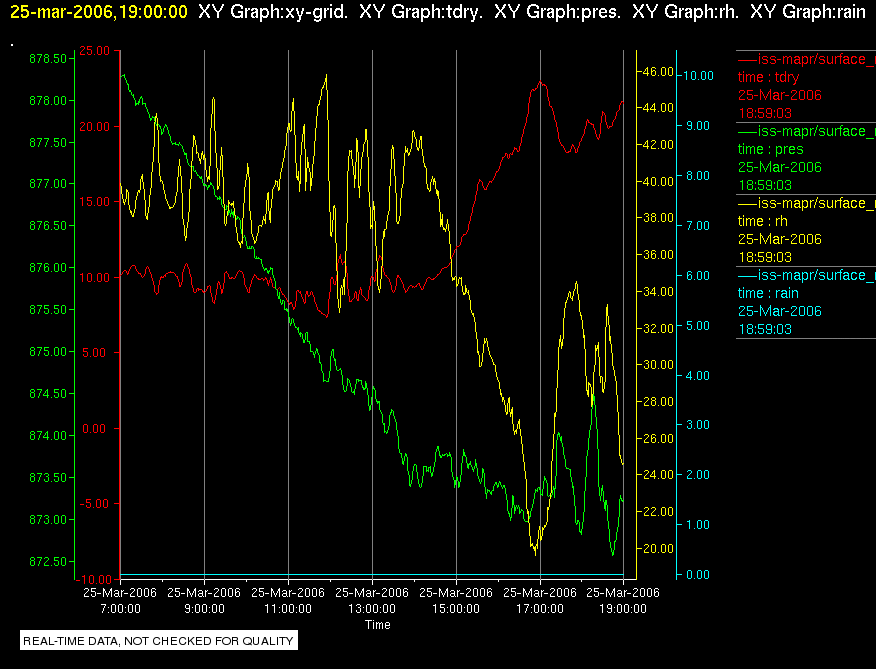876x669 pixels.
Task: Click the 'time : rain' legend label
Action: (768, 293)
